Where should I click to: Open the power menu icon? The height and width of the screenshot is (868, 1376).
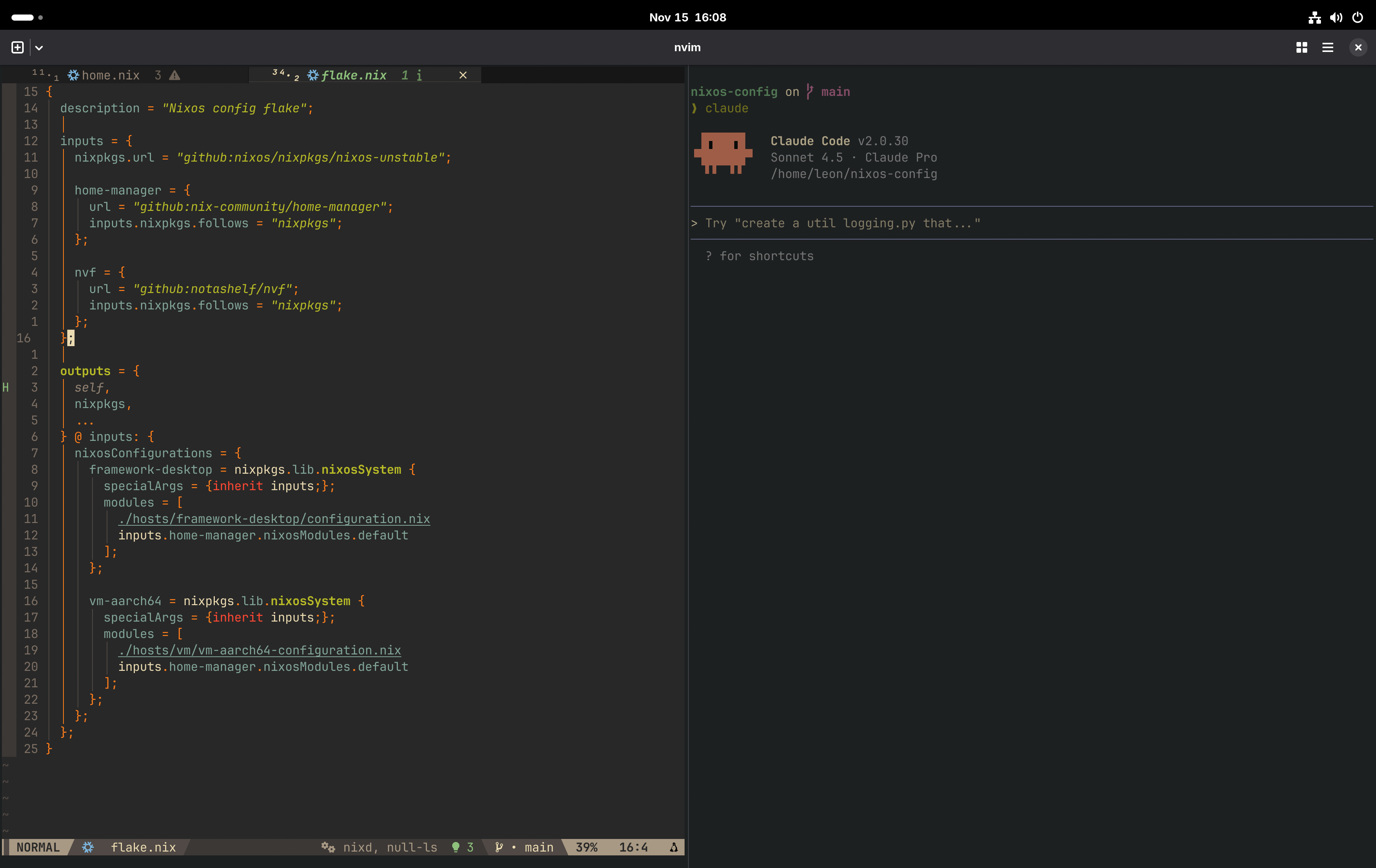click(1358, 18)
